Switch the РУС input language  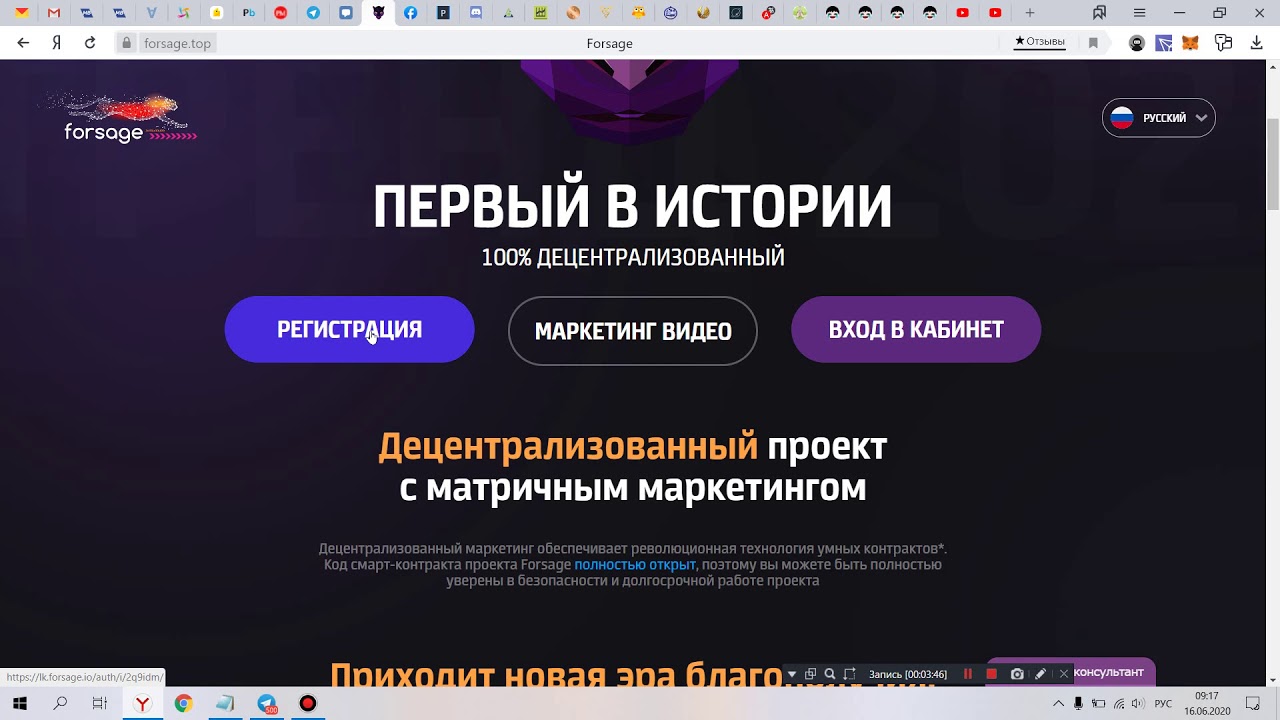[1163, 704]
